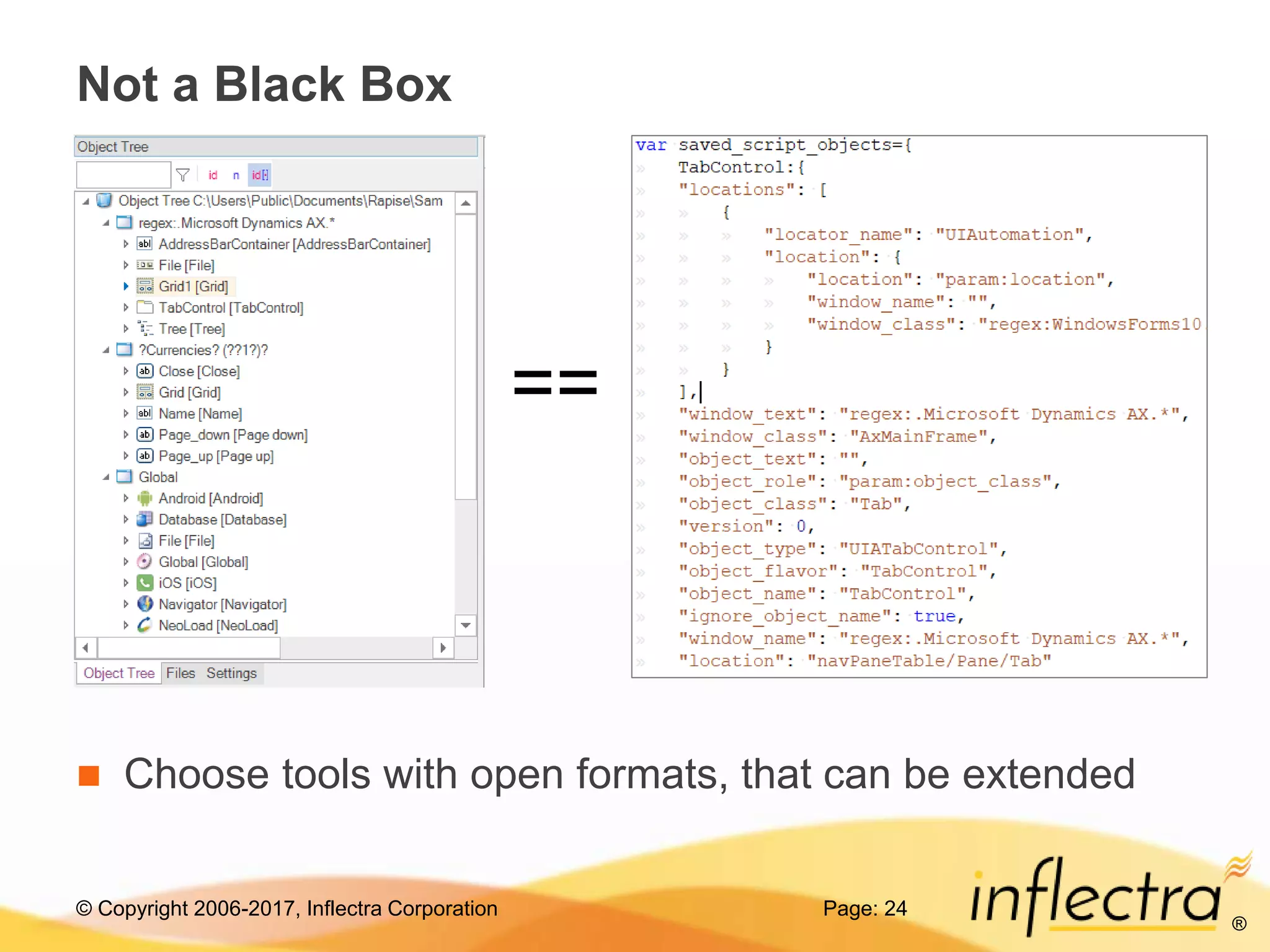Click the Page_up button icon
The width and height of the screenshot is (1270, 952).
coord(145,456)
